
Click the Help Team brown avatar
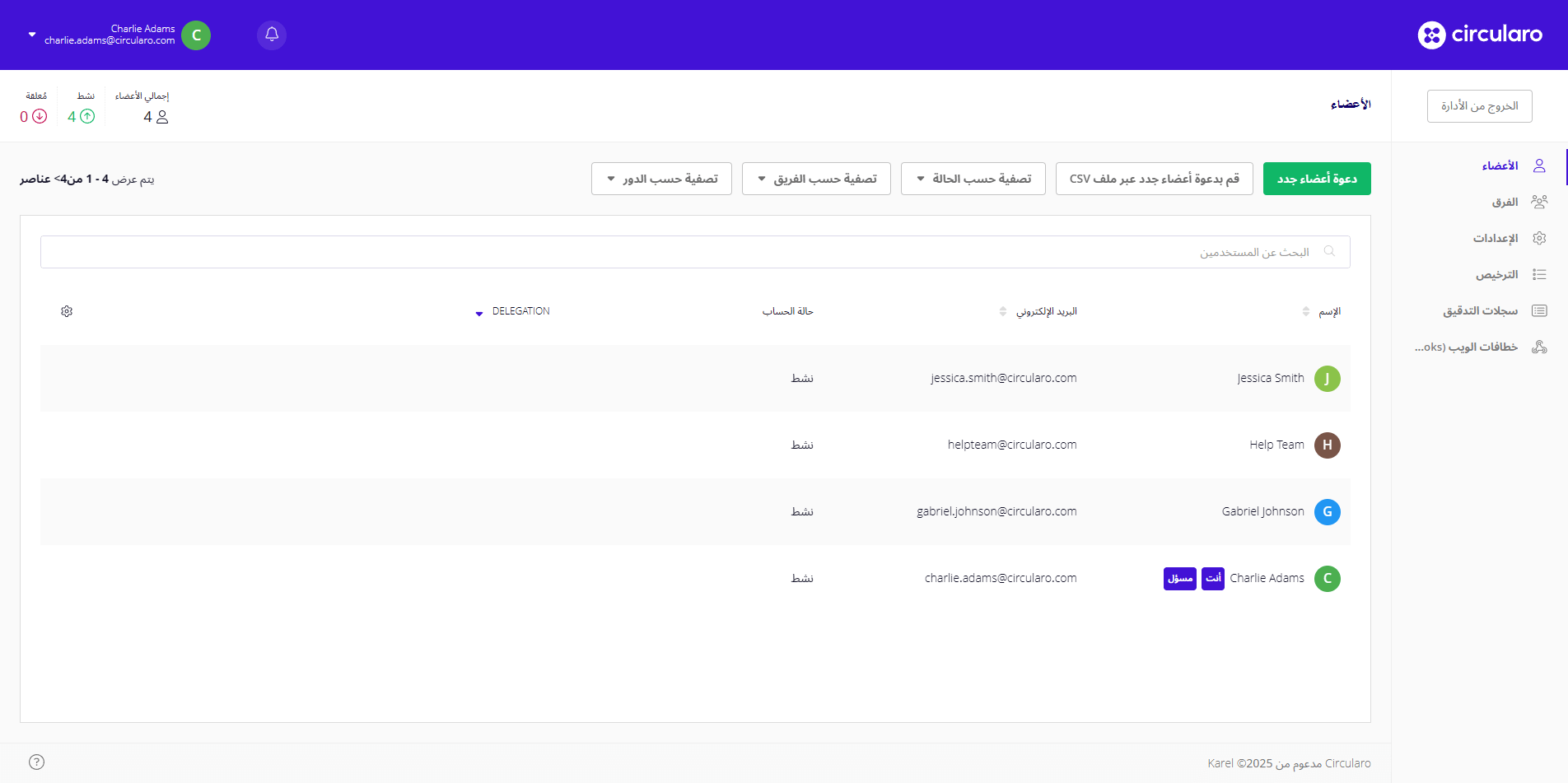(1327, 445)
